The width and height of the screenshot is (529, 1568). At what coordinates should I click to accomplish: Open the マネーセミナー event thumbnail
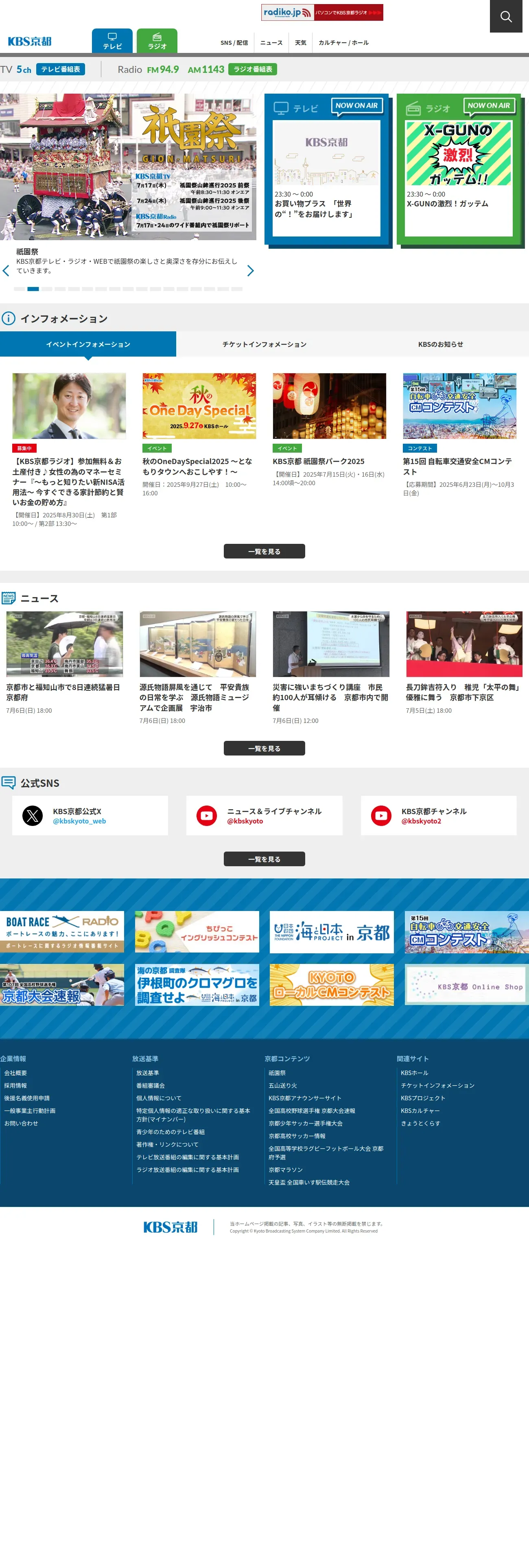70,406
